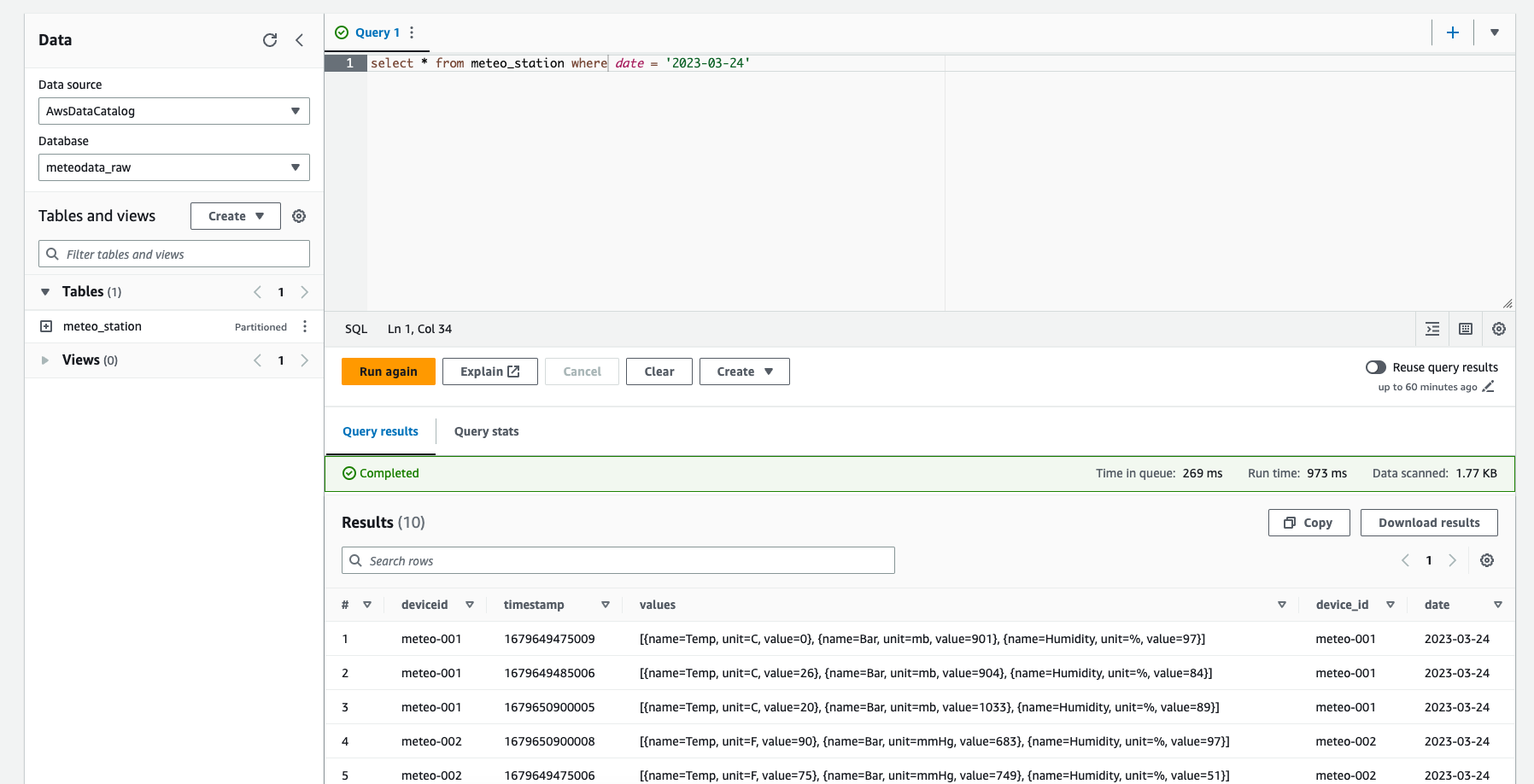Expand meteo_station table columns
Image resolution: width=1534 pixels, height=784 pixels.
click(46, 326)
